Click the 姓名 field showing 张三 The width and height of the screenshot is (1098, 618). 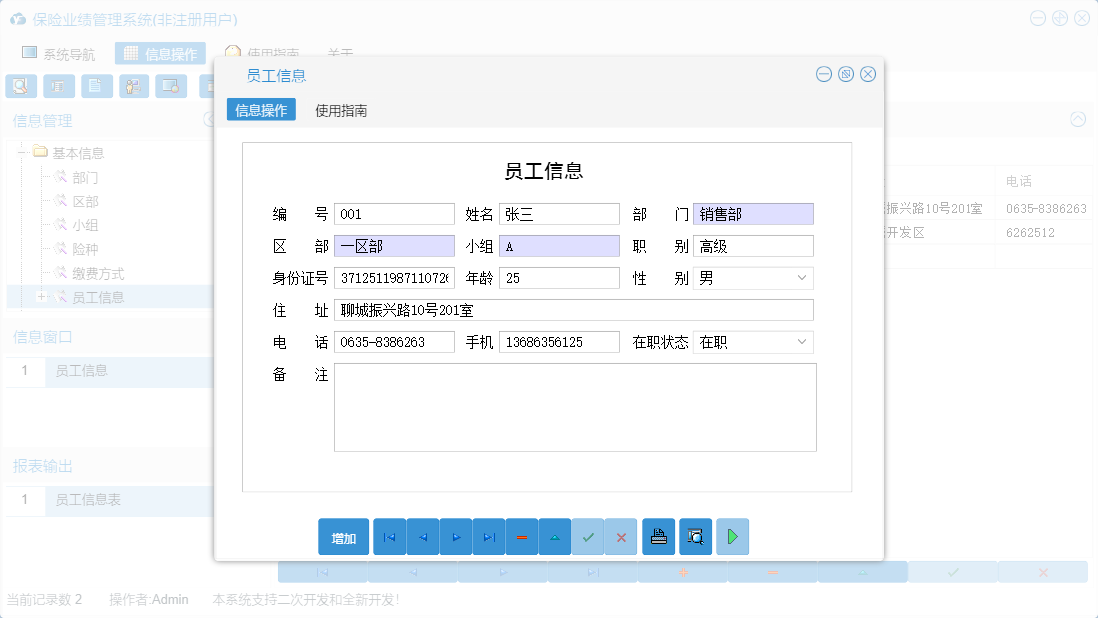tap(559, 213)
